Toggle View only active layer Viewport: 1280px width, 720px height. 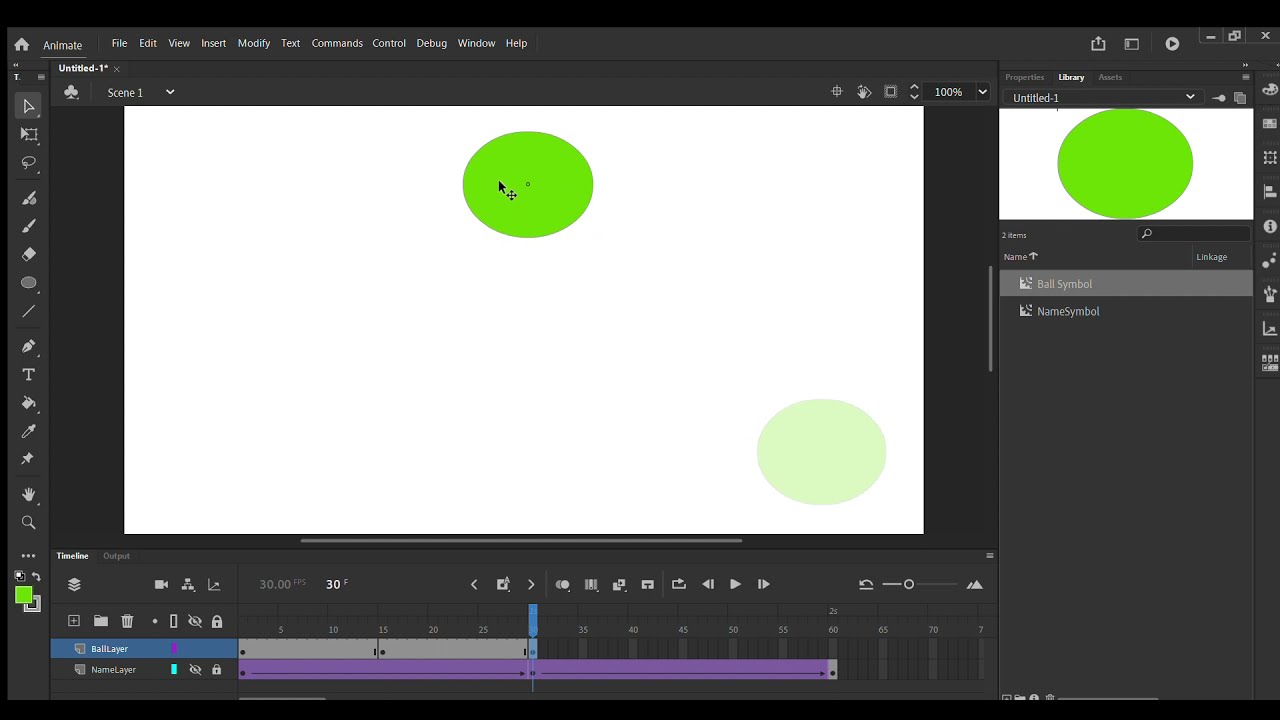coord(155,621)
